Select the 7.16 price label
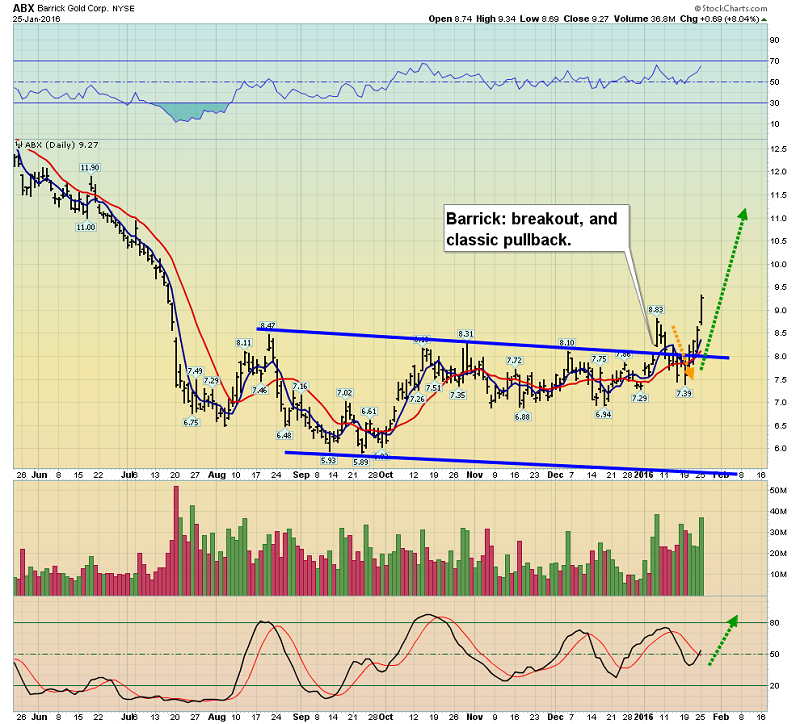 click(300, 386)
